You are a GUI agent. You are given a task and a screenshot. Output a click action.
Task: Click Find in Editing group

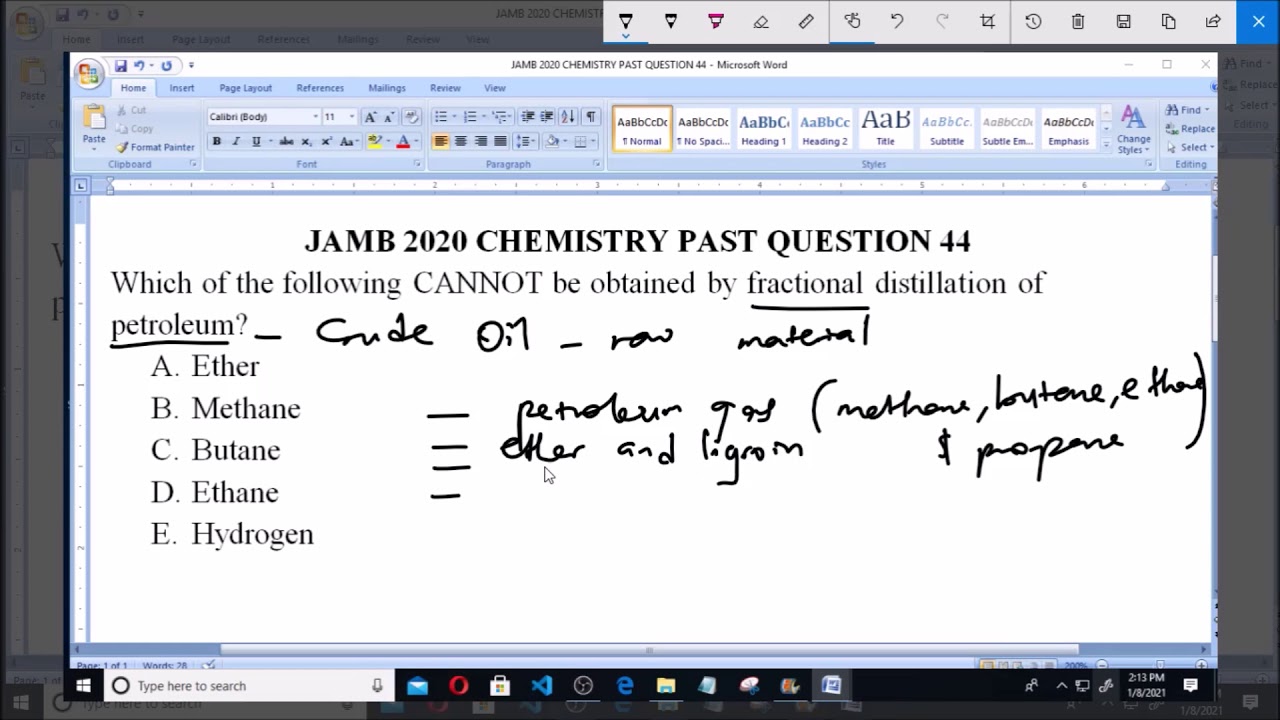(x=1189, y=110)
